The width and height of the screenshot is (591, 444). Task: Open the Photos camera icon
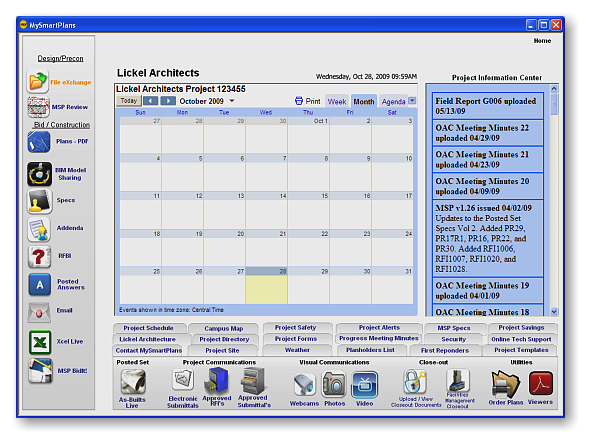pyautogui.click(x=334, y=384)
